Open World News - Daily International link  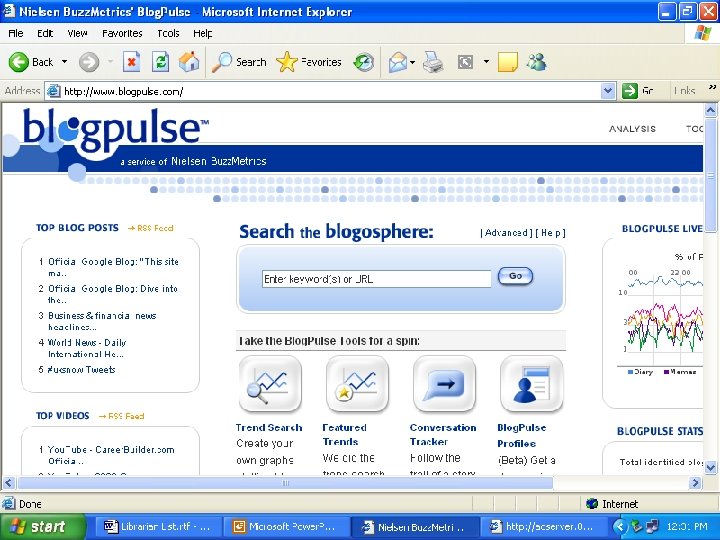87,348
